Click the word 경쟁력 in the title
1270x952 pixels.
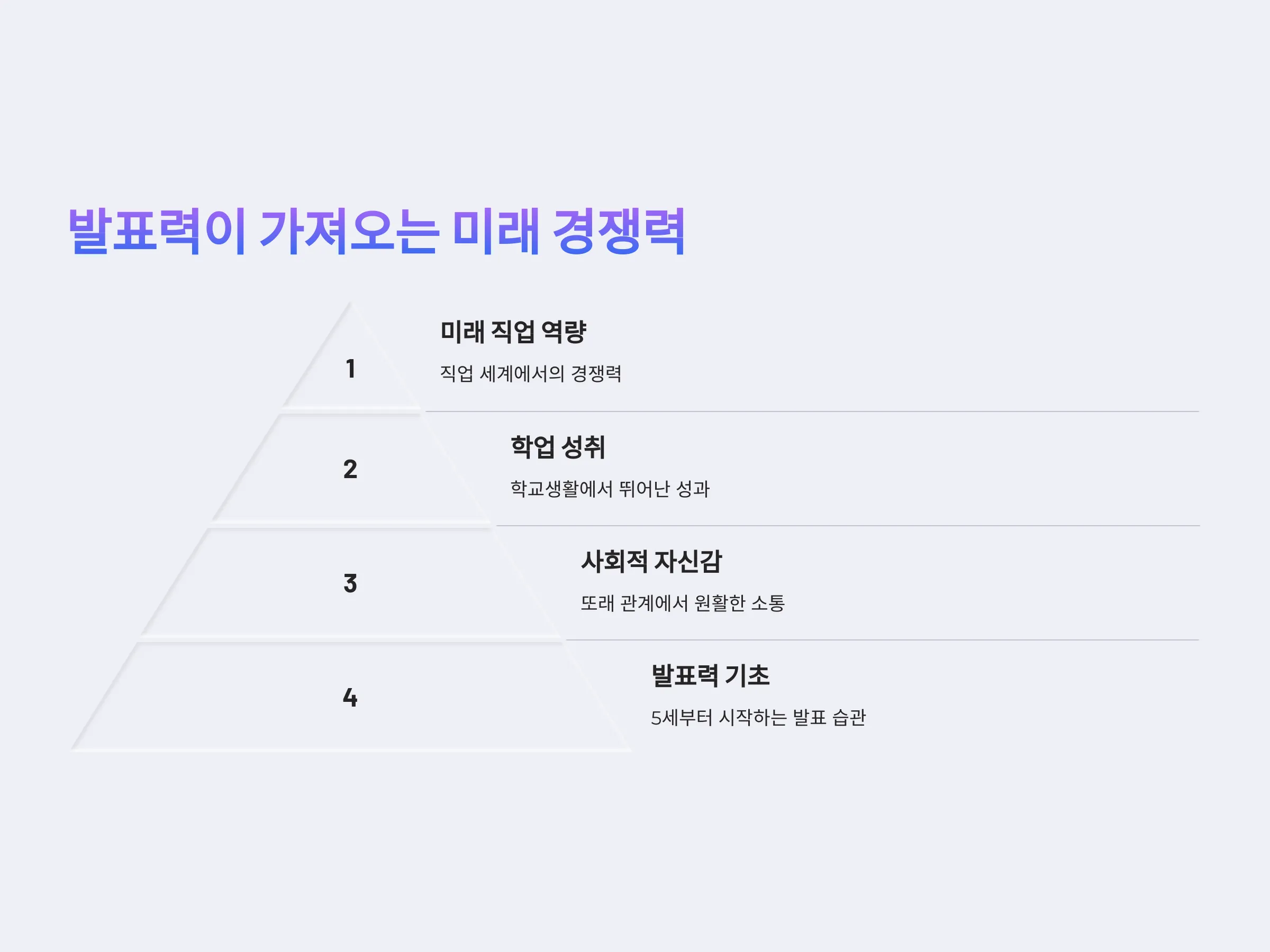[x=619, y=231]
